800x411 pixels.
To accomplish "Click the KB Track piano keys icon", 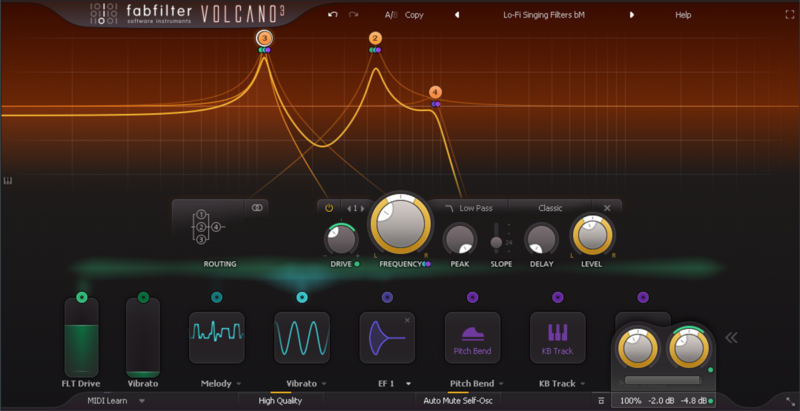I will pos(558,338).
